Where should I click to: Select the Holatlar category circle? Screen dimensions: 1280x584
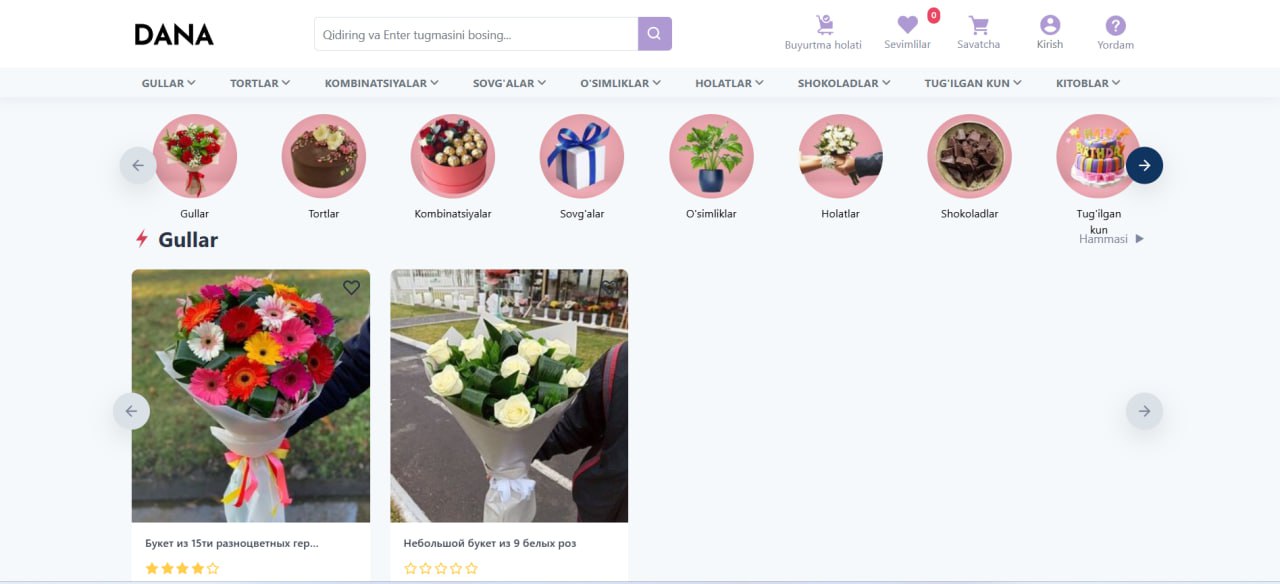click(841, 156)
